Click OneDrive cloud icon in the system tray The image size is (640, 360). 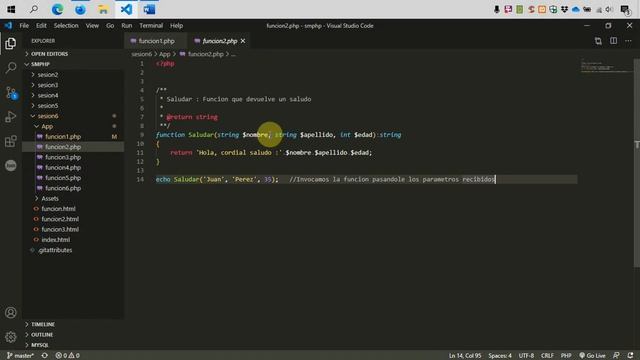coord(576,9)
